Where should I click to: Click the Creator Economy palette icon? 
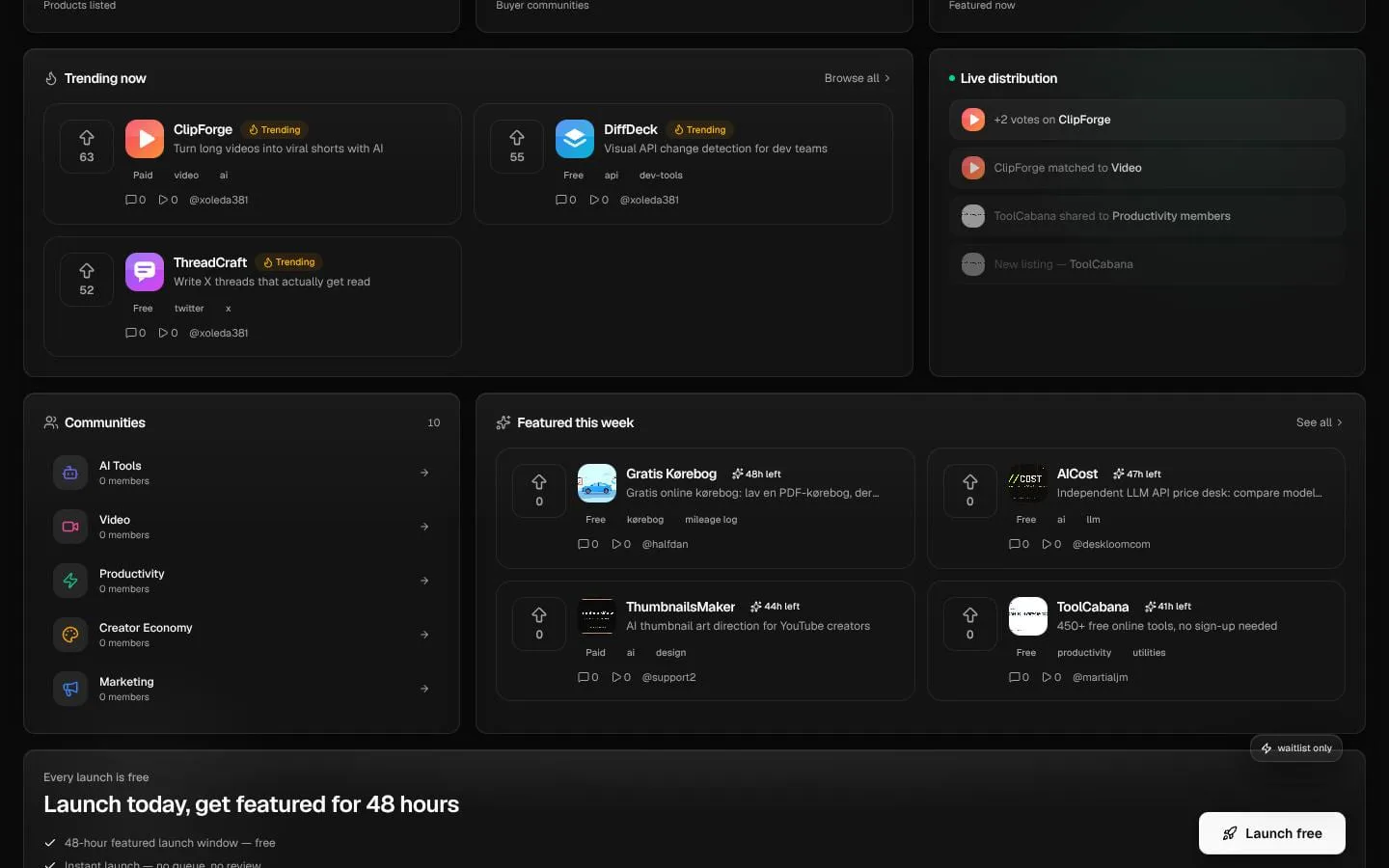(x=70, y=635)
